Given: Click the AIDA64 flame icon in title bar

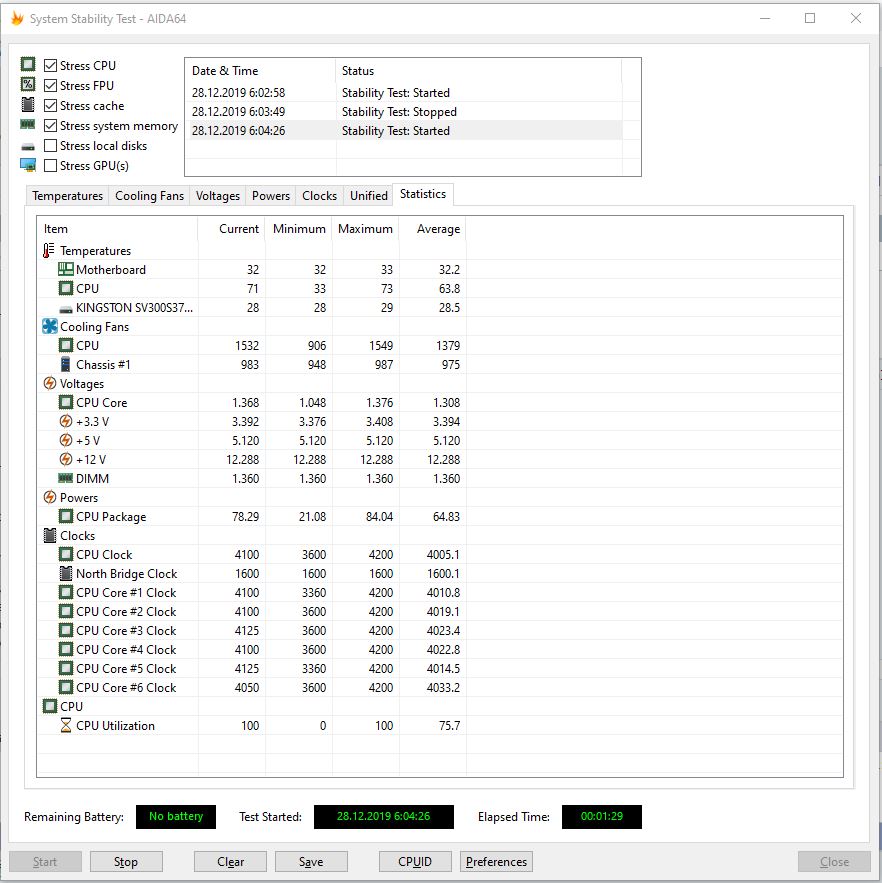Looking at the screenshot, I should [x=17, y=18].
